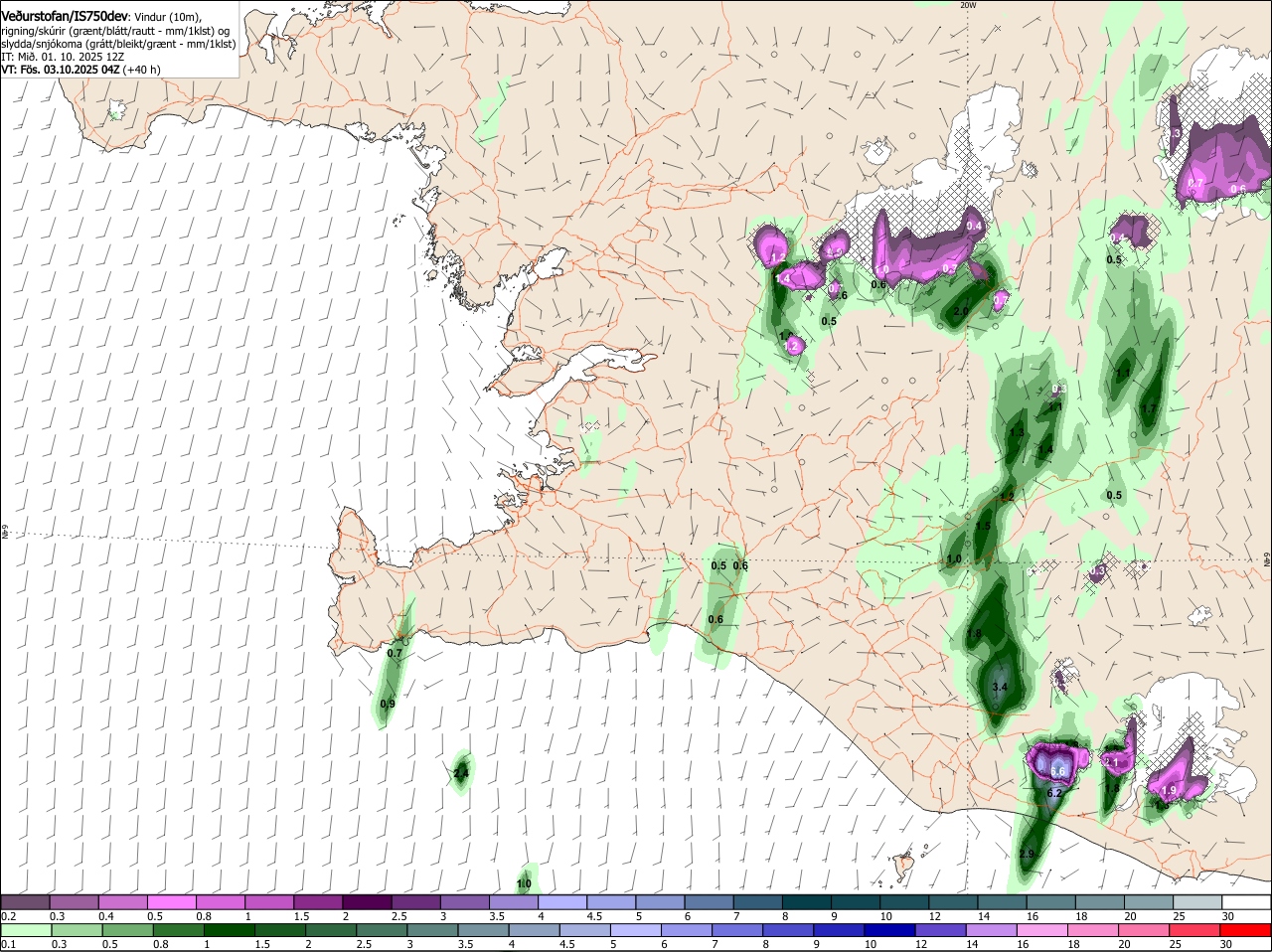Screen dimensions: 1272x952
Task: Click the 2.0 value below the glacier
Action: click(961, 311)
